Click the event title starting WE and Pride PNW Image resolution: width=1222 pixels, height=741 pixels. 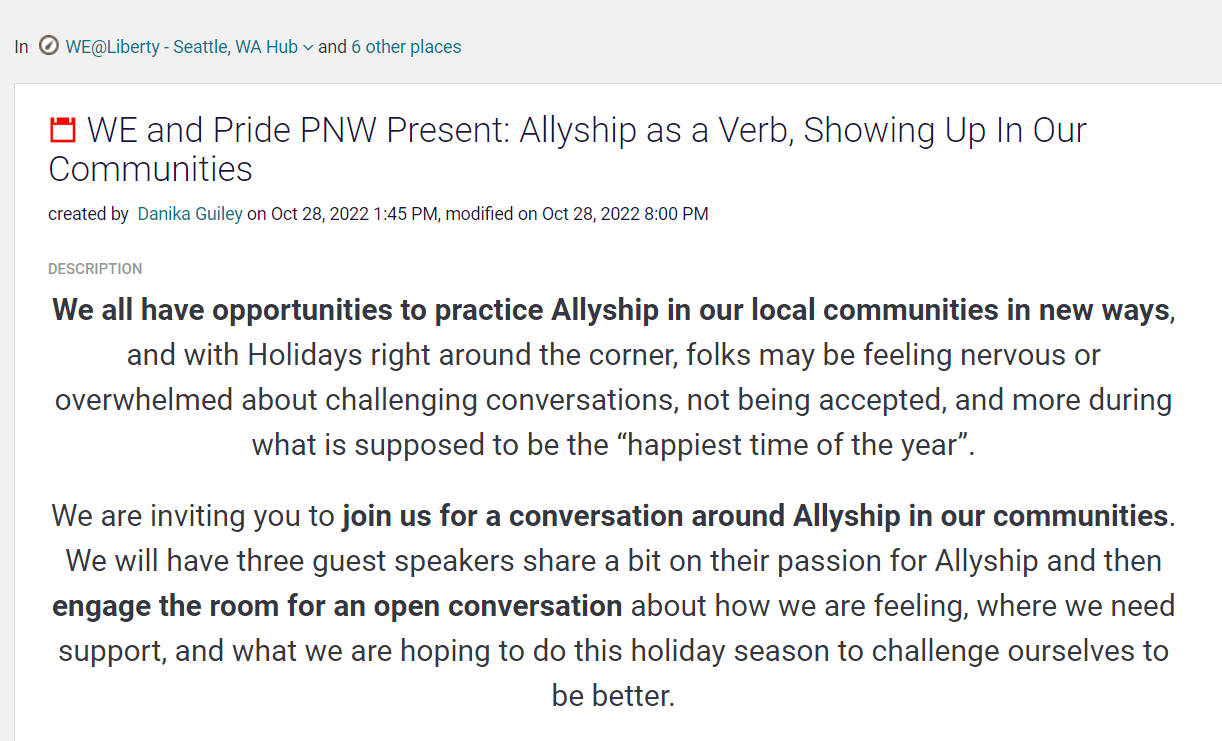(567, 149)
